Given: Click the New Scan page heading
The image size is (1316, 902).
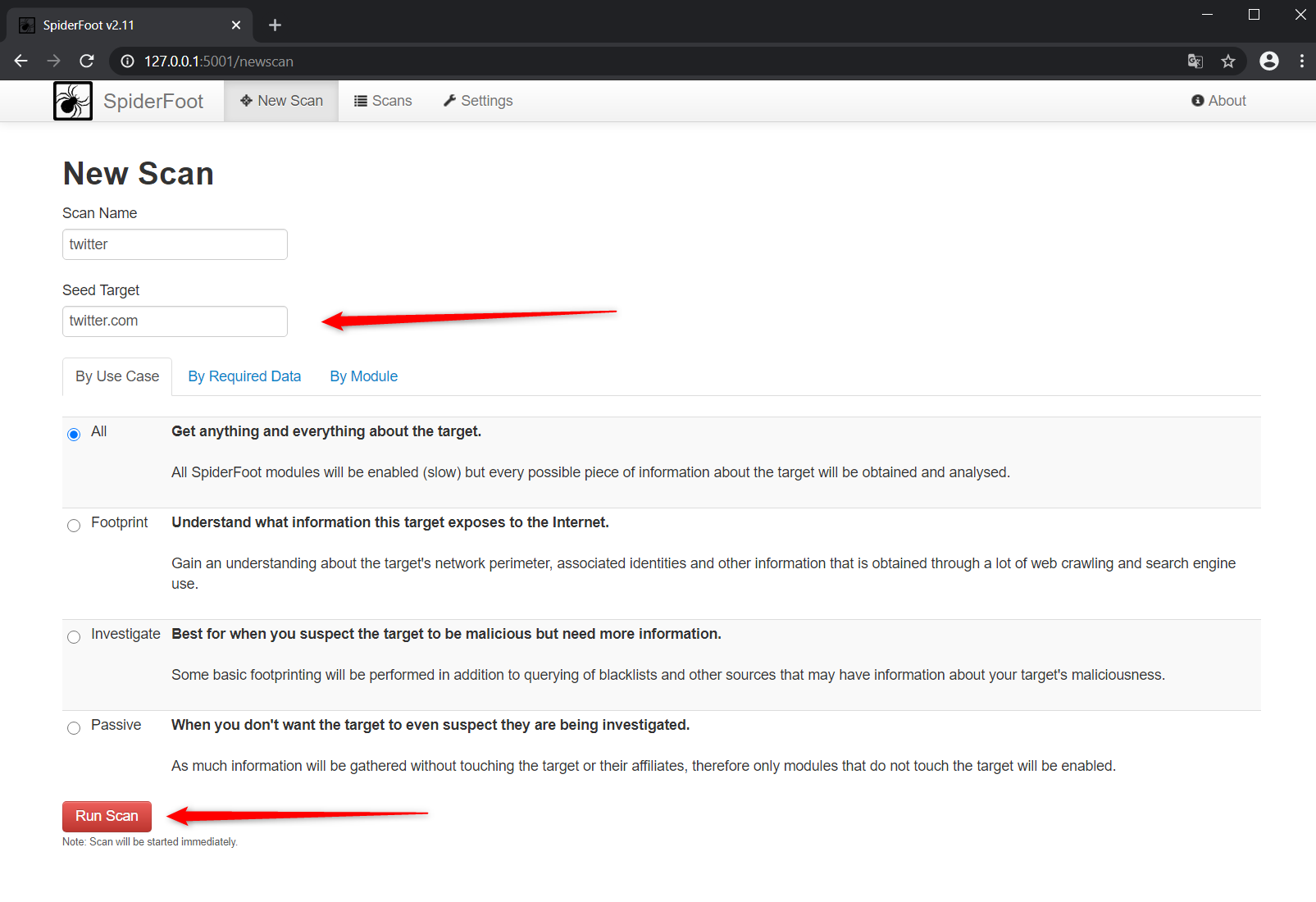Looking at the screenshot, I should pyautogui.click(x=139, y=174).
